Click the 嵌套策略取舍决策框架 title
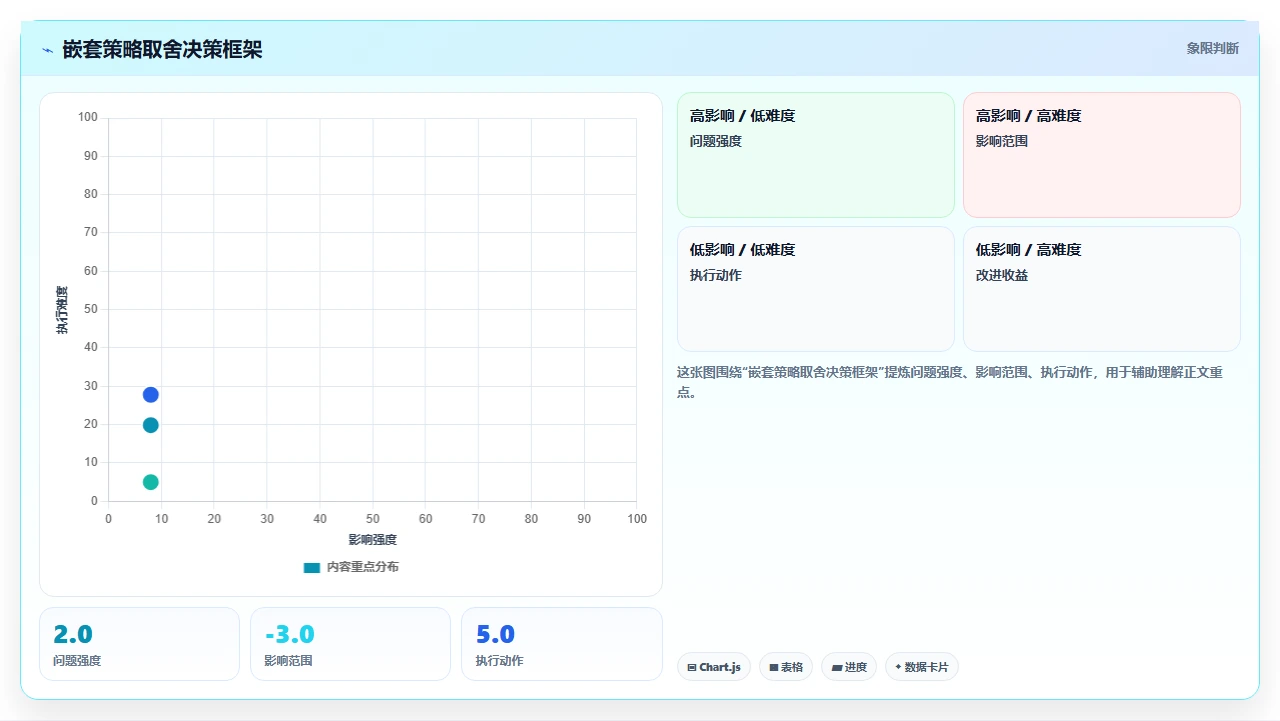The height and width of the screenshot is (721, 1280). point(162,49)
